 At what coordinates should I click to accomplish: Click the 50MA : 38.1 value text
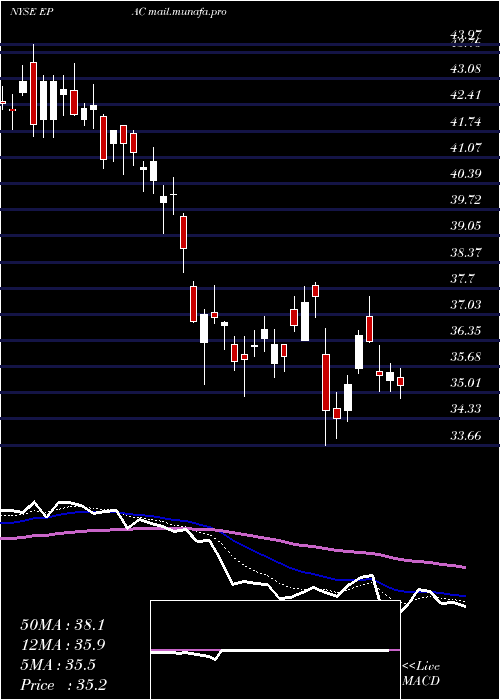pyautogui.click(x=62, y=625)
